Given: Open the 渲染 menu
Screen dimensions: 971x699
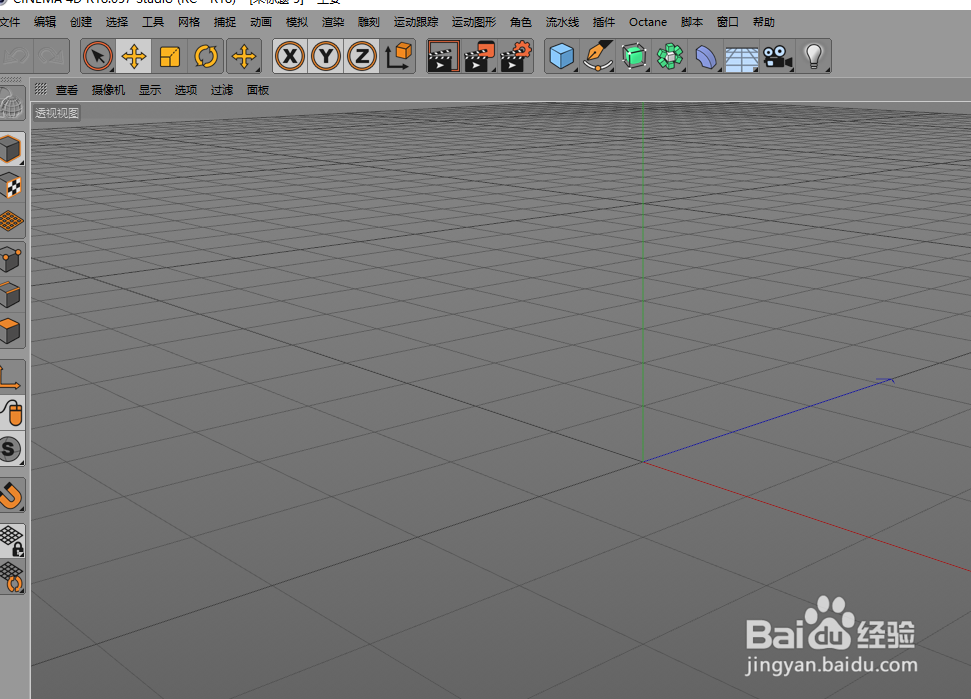Looking at the screenshot, I should [x=333, y=22].
